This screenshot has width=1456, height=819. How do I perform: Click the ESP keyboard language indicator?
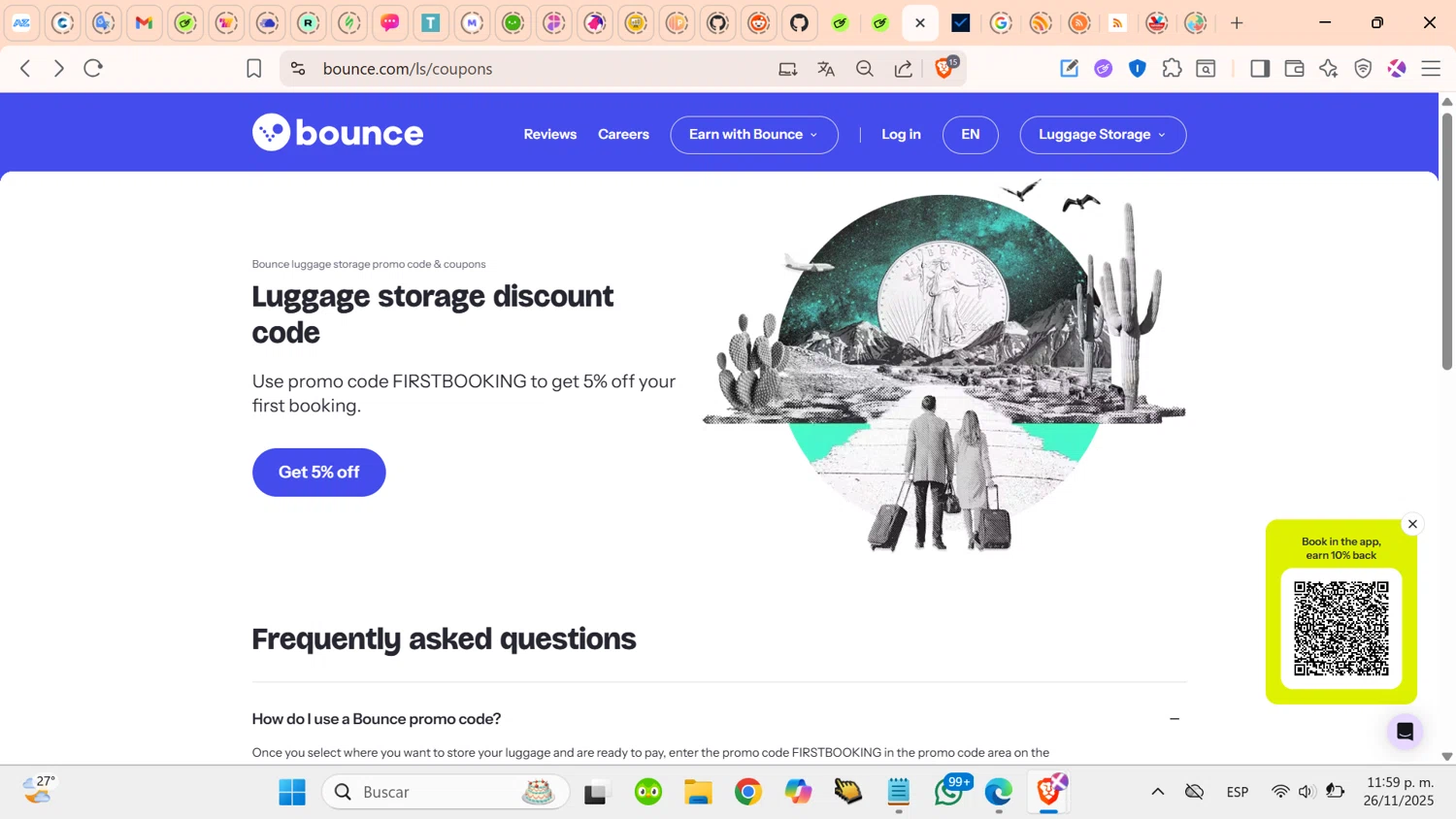tap(1238, 792)
